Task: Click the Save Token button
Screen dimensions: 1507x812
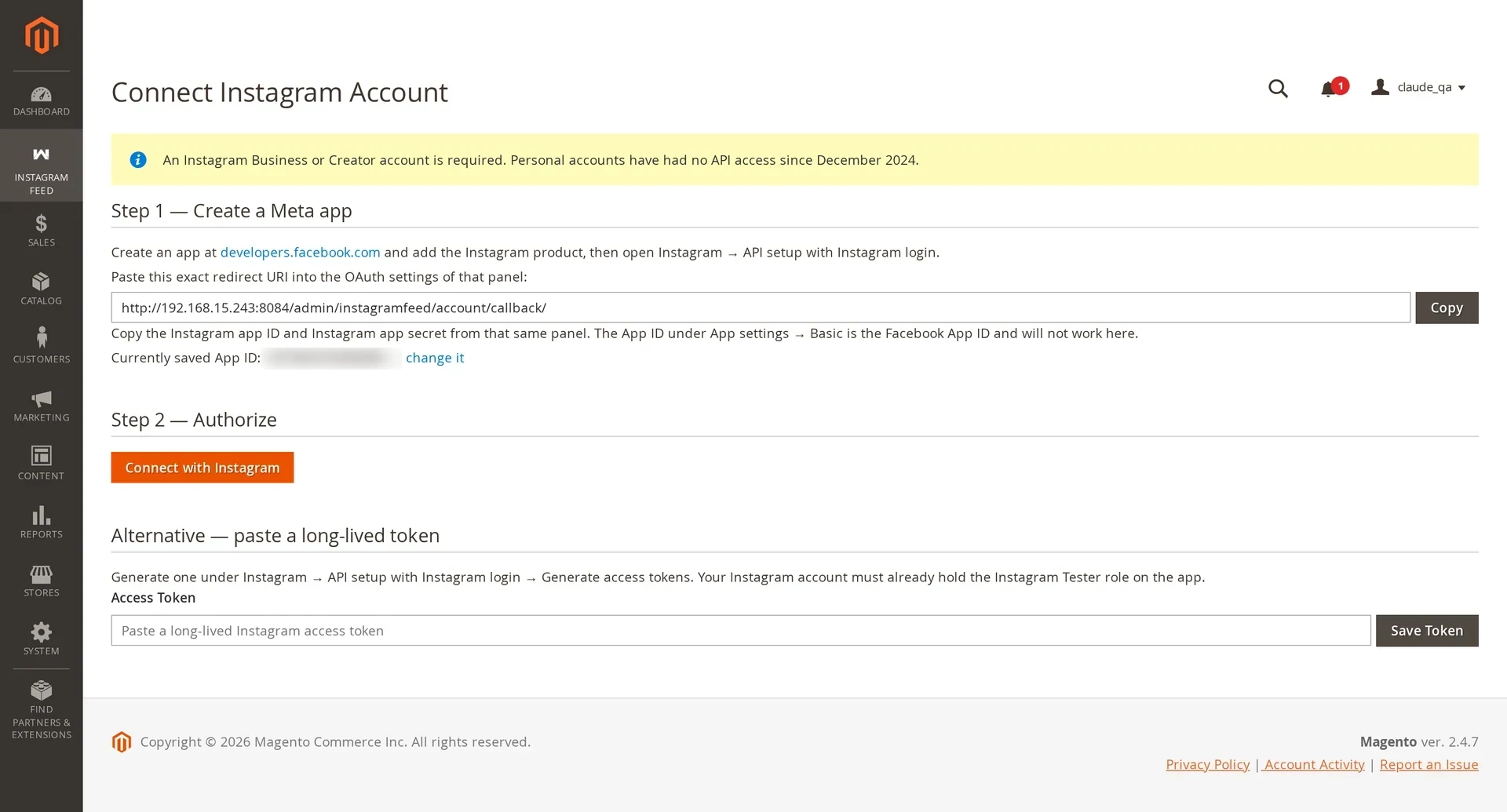Action: (1427, 631)
